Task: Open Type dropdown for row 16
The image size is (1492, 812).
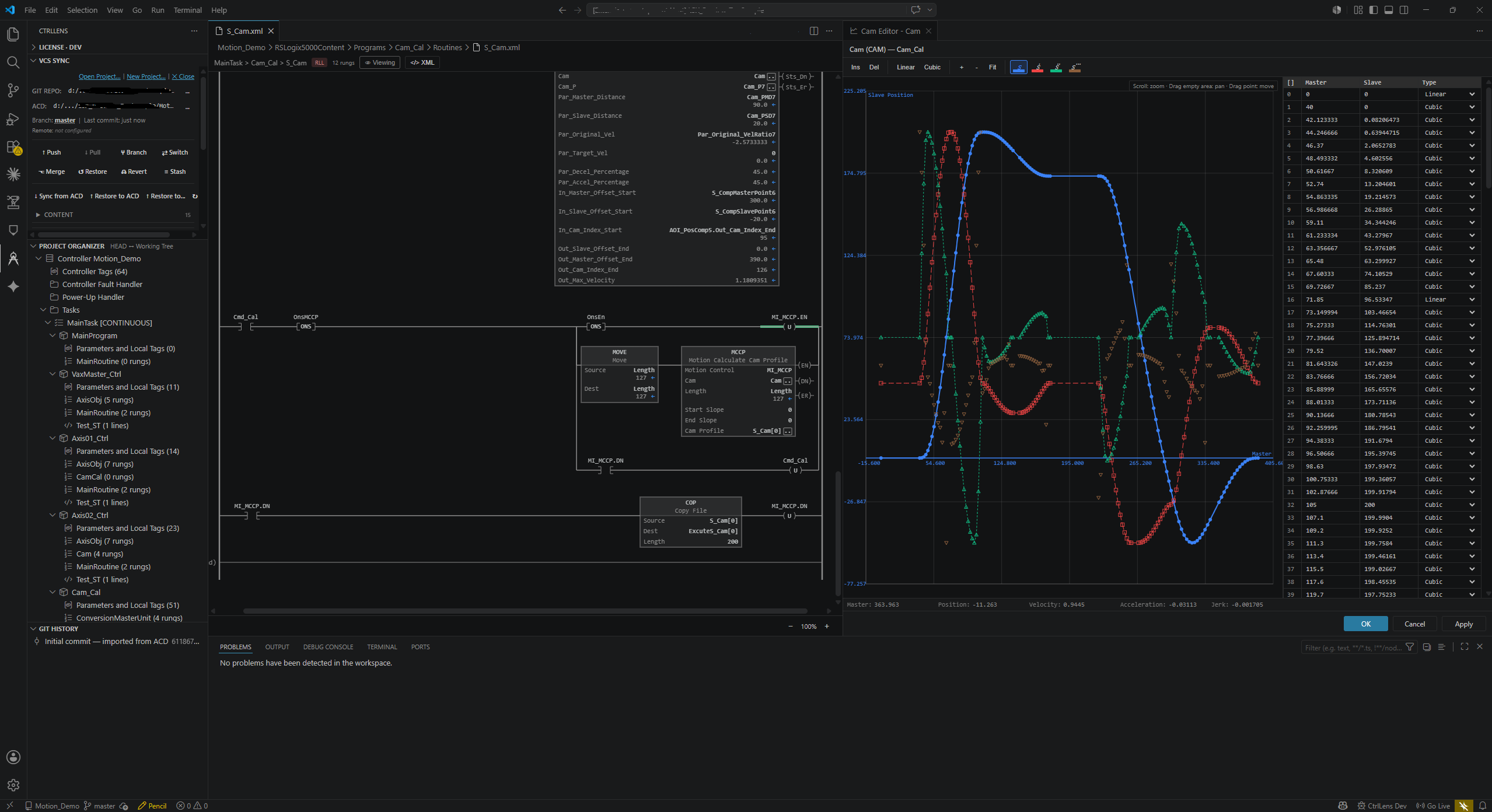Action: 1449,299
